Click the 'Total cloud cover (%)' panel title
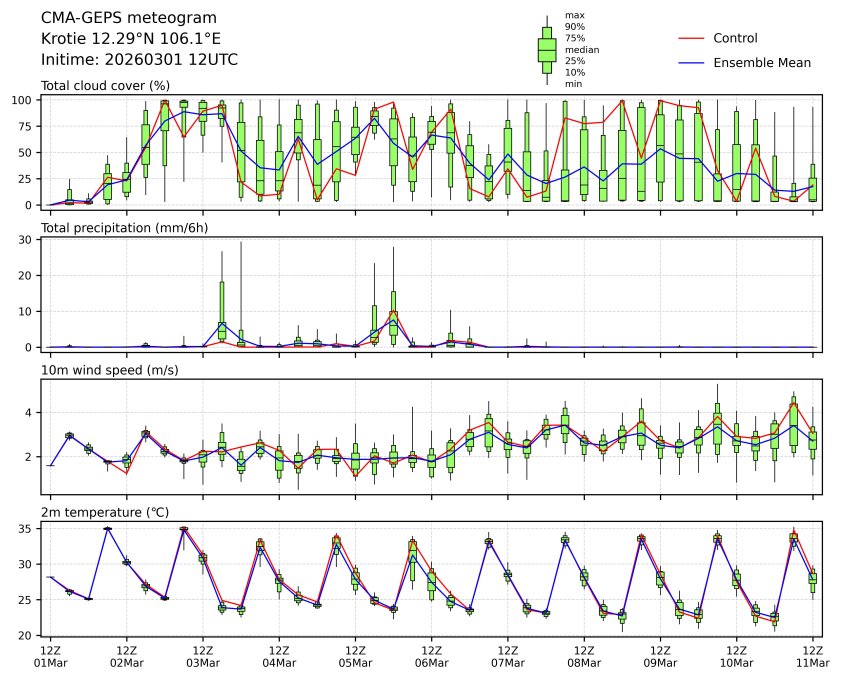Screen dimensions: 841x680 coord(105,86)
